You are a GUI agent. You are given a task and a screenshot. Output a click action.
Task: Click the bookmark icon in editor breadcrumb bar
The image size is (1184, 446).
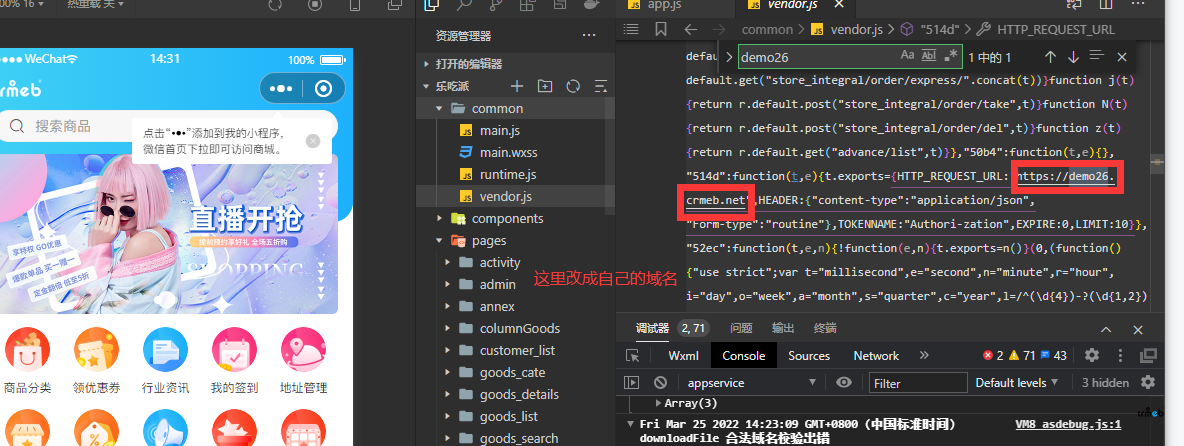(661, 29)
